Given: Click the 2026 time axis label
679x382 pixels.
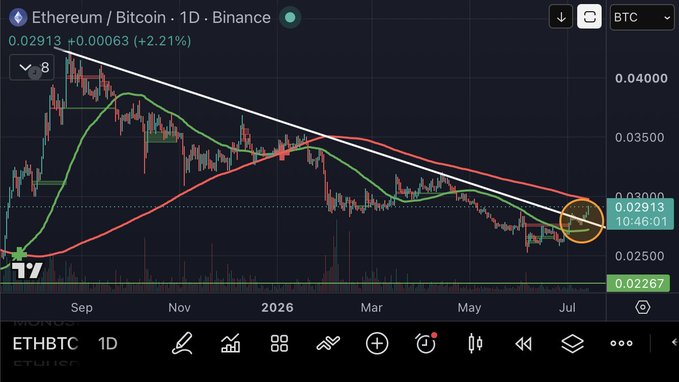Looking at the screenshot, I should (x=277, y=308).
